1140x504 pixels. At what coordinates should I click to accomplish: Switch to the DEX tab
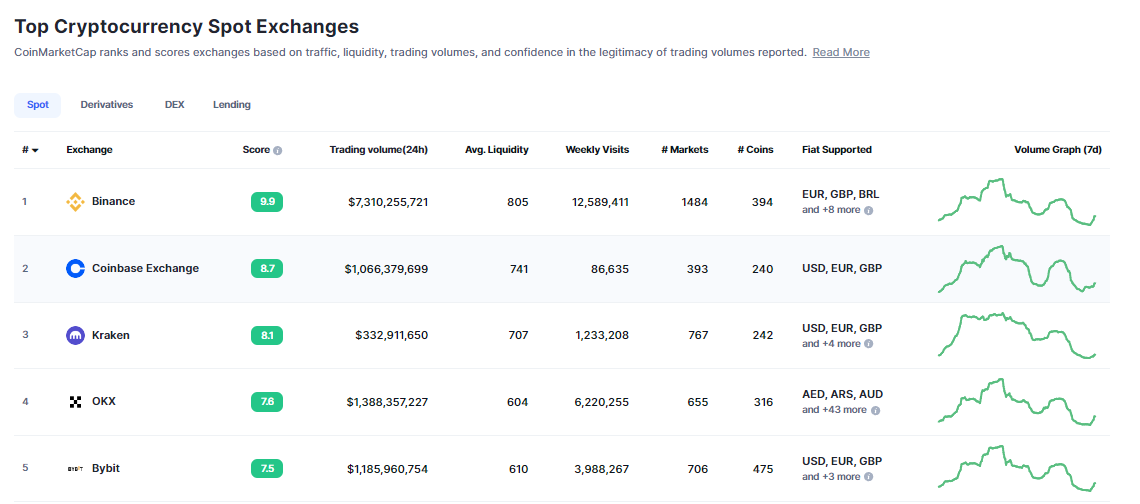174,105
